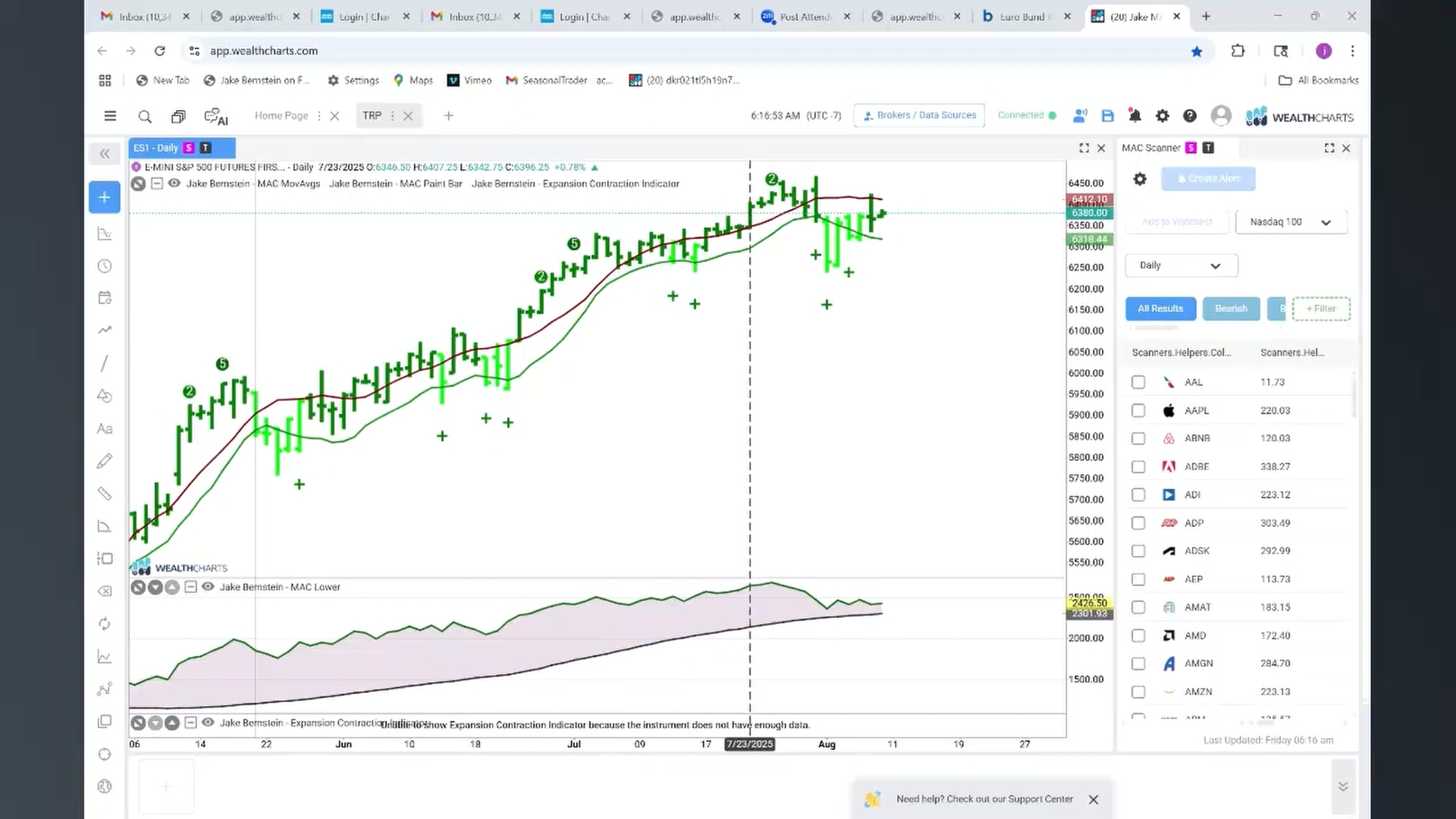Open TRP tab options dots
The height and width of the screenshot is (819, 1456).
click(392, 116)
